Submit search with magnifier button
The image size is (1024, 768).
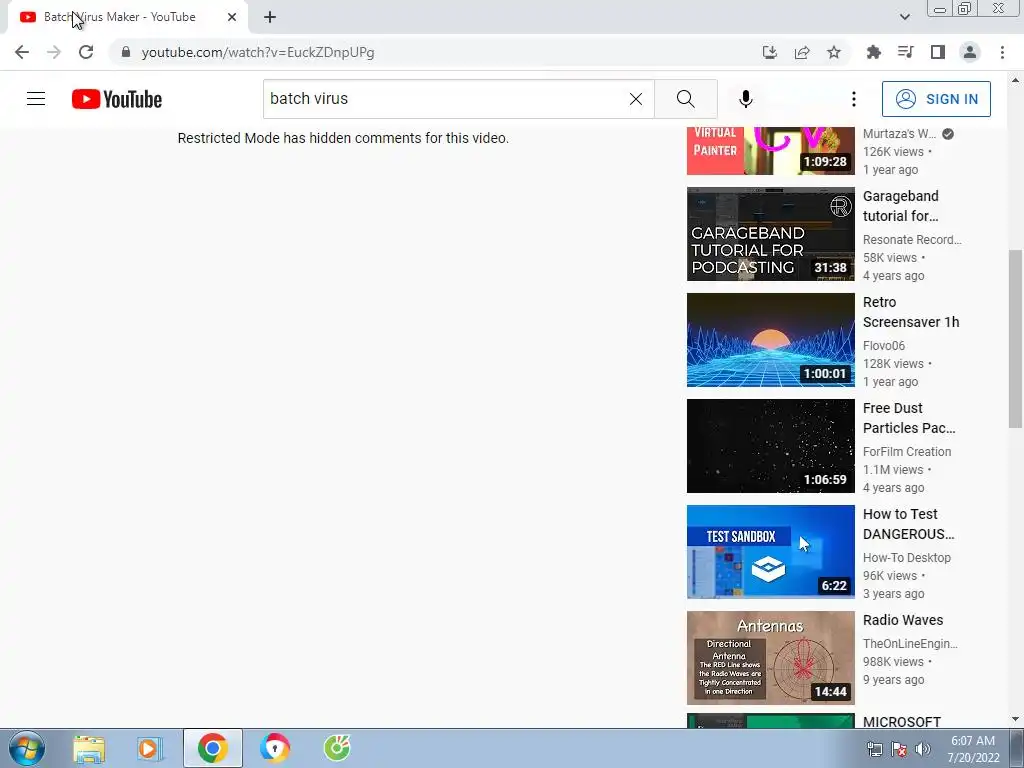pos(686,99)
